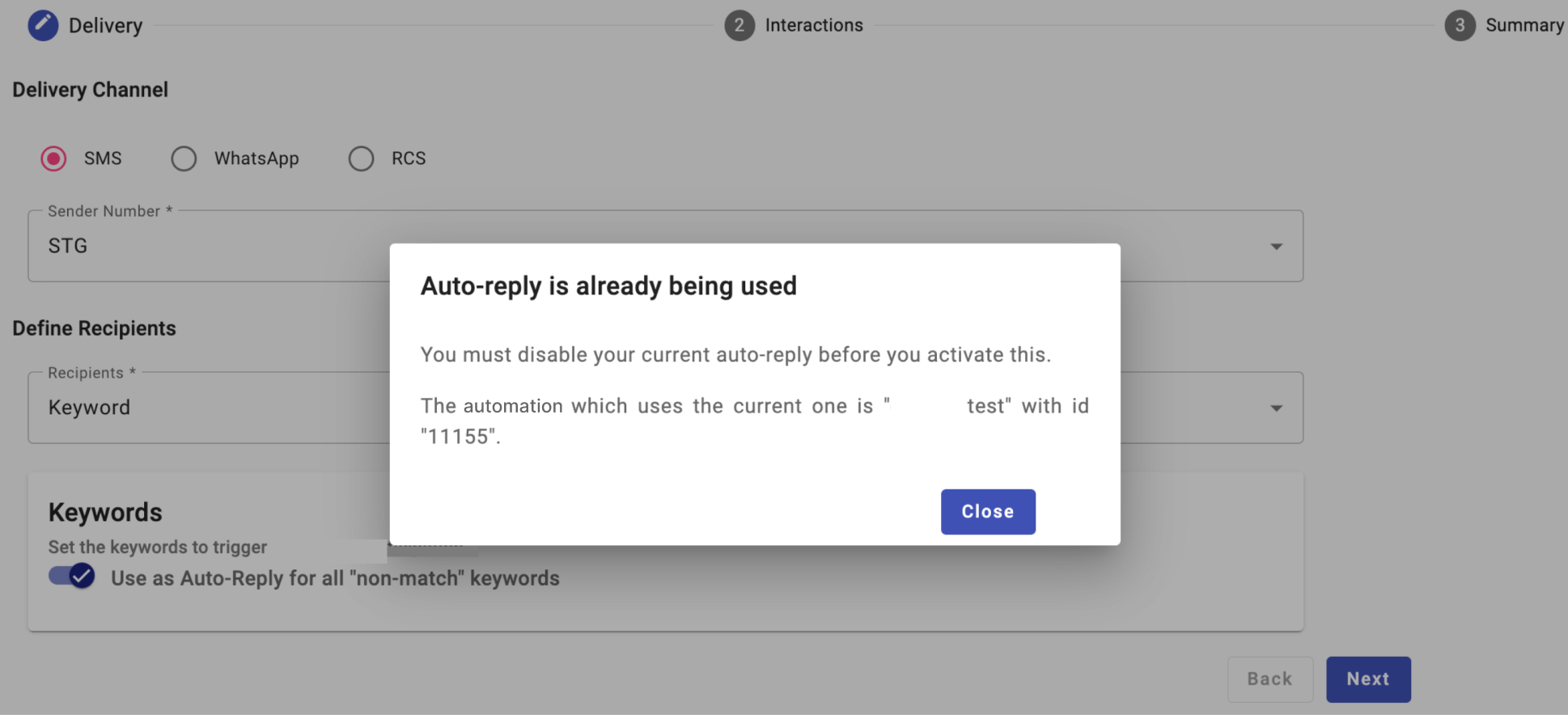
Task: Close the auto-reply warning dialog
Action: [x=988, y=512]
